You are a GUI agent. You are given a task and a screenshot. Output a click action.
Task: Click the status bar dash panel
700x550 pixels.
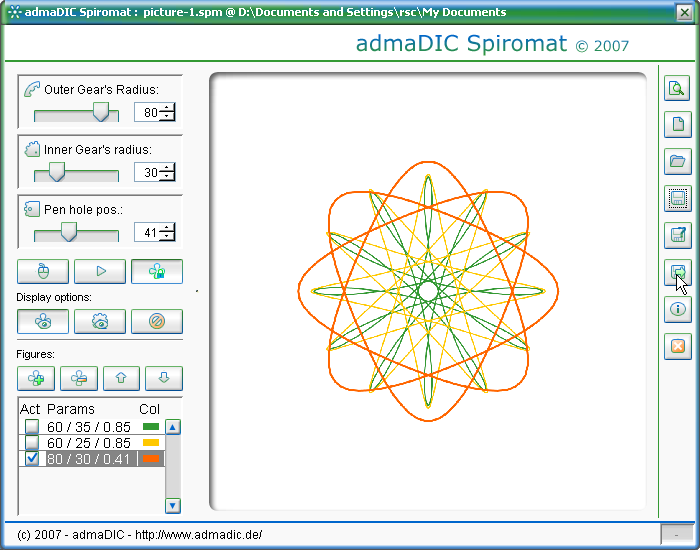tap(676, 534)
